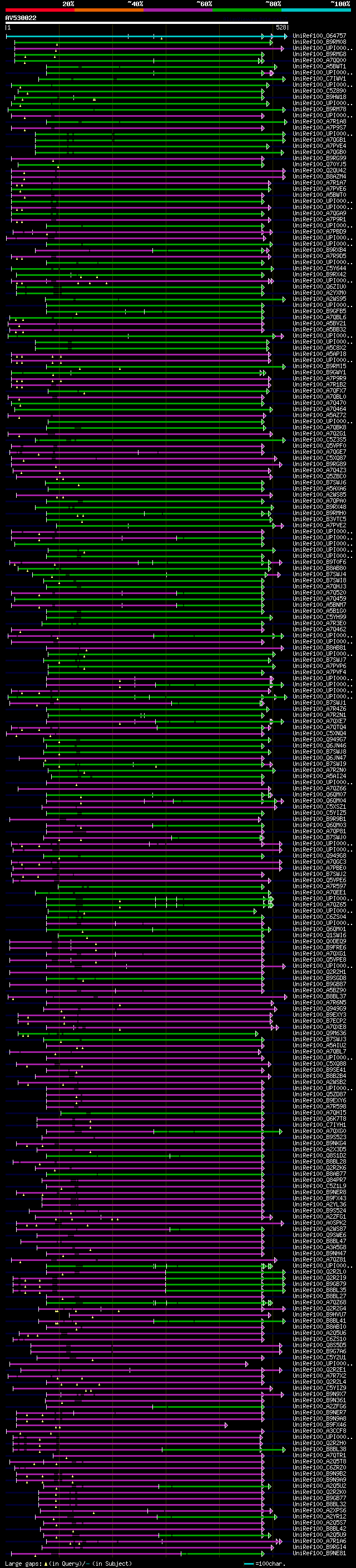356x1568 pixels.
Task: Select the UniRef100_A7QGB0 hit label
Action: pyautogui.click(x=319, y=152)
